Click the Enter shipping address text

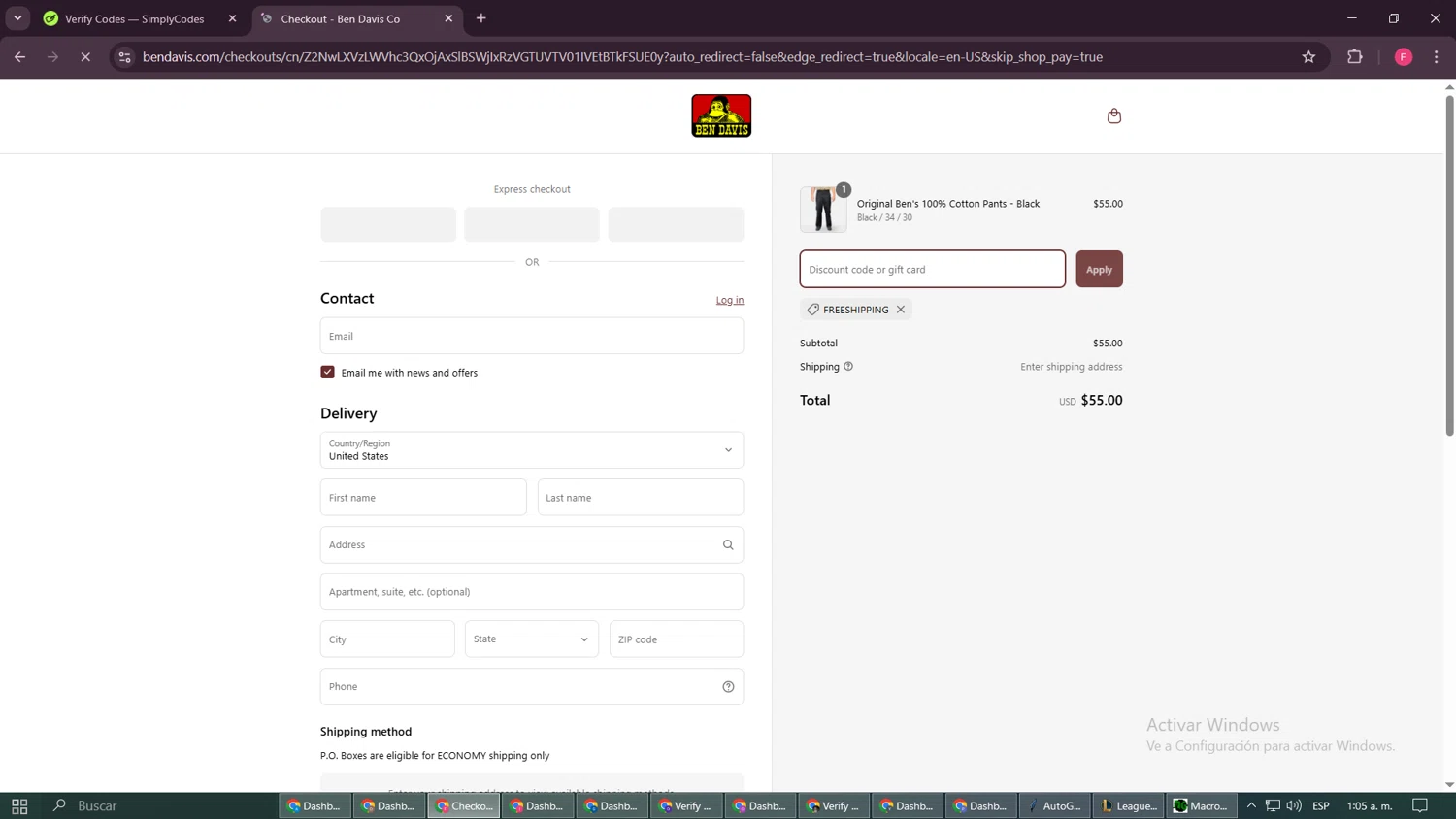(1072, 367)
